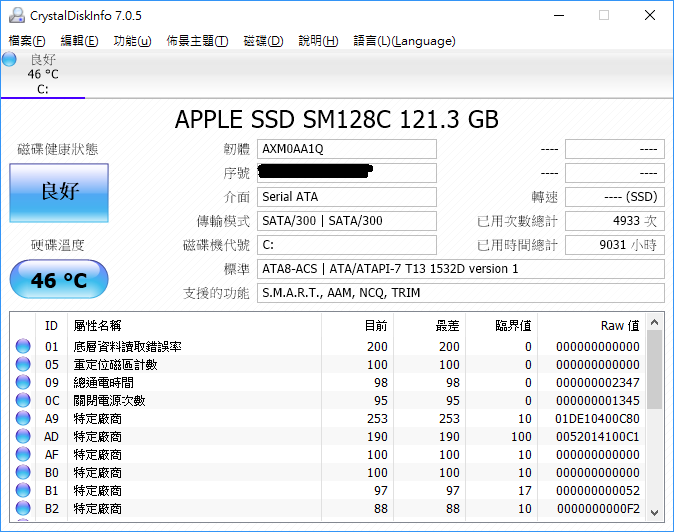
Task: Open the 磁碟(D) menu
Action: pyautogui.click(x=263, y=41)
